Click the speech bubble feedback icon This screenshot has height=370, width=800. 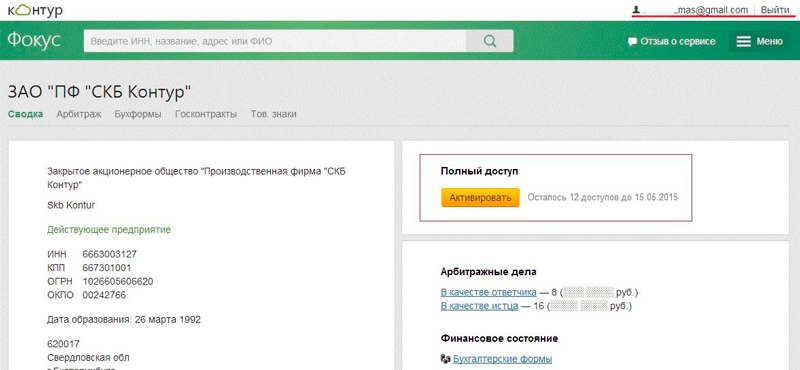click(x=633, y=42)
